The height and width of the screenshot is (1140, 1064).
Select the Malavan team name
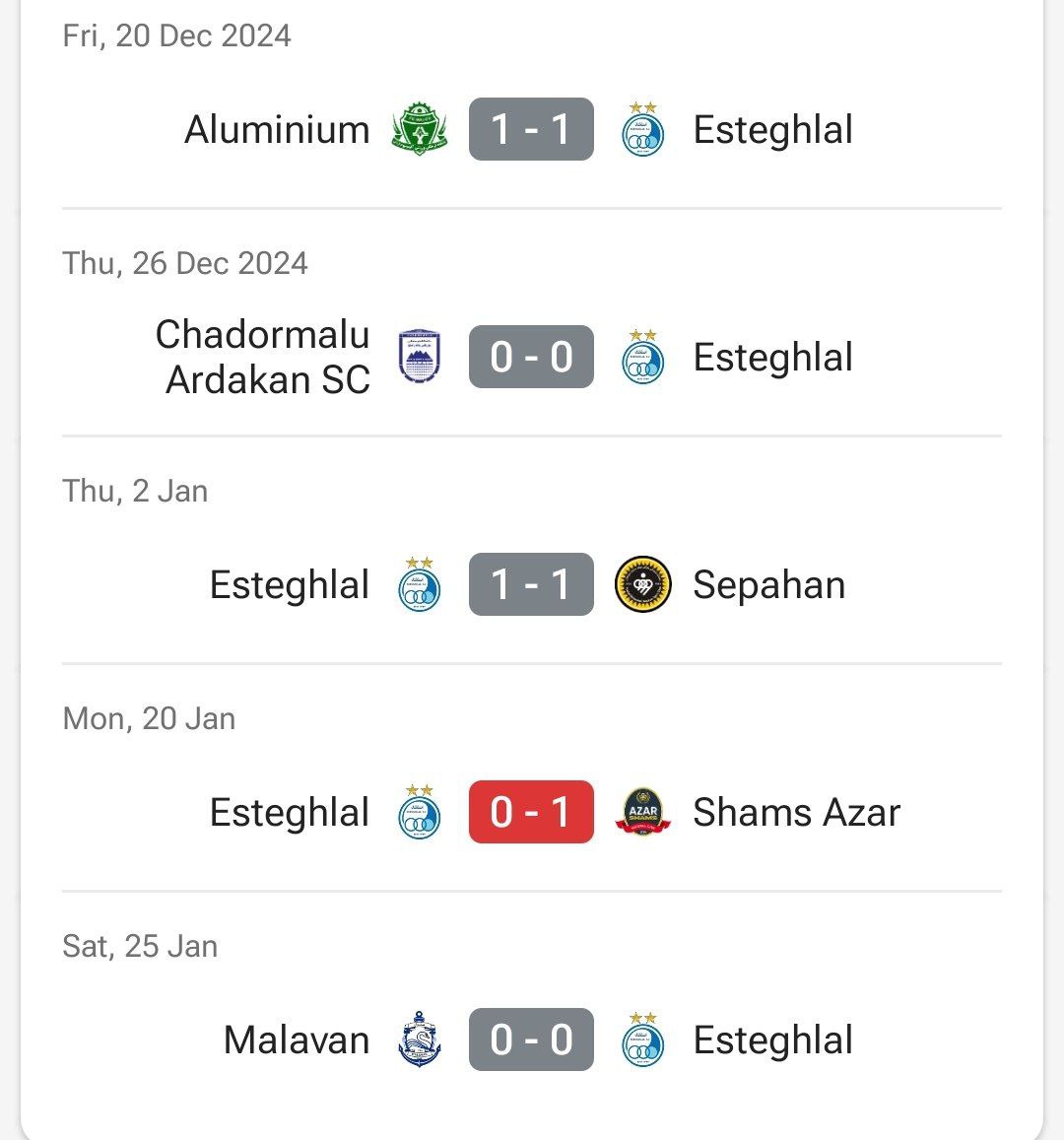coord(297,1039)
